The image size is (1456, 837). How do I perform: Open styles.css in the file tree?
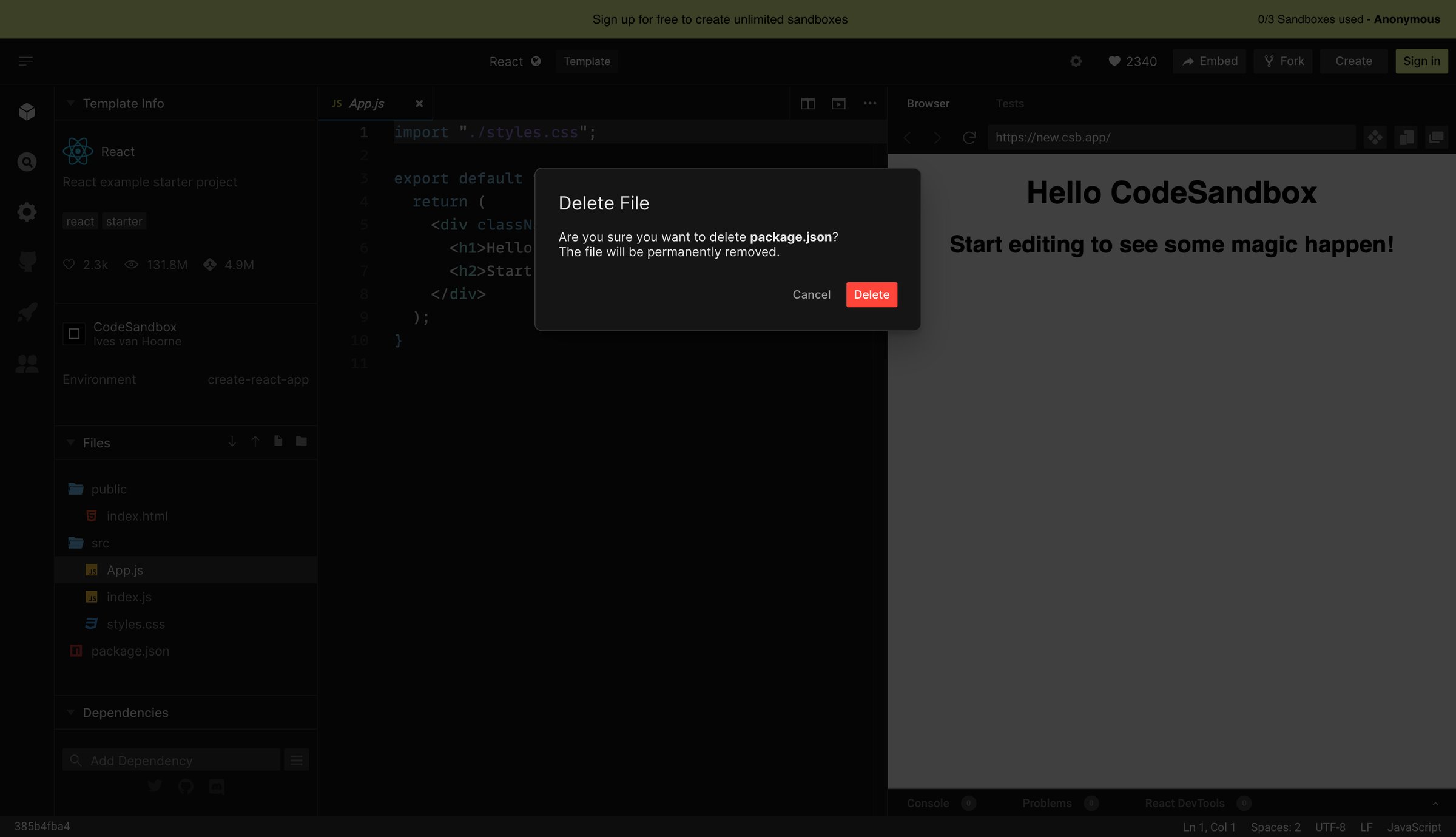coord(186,624)
